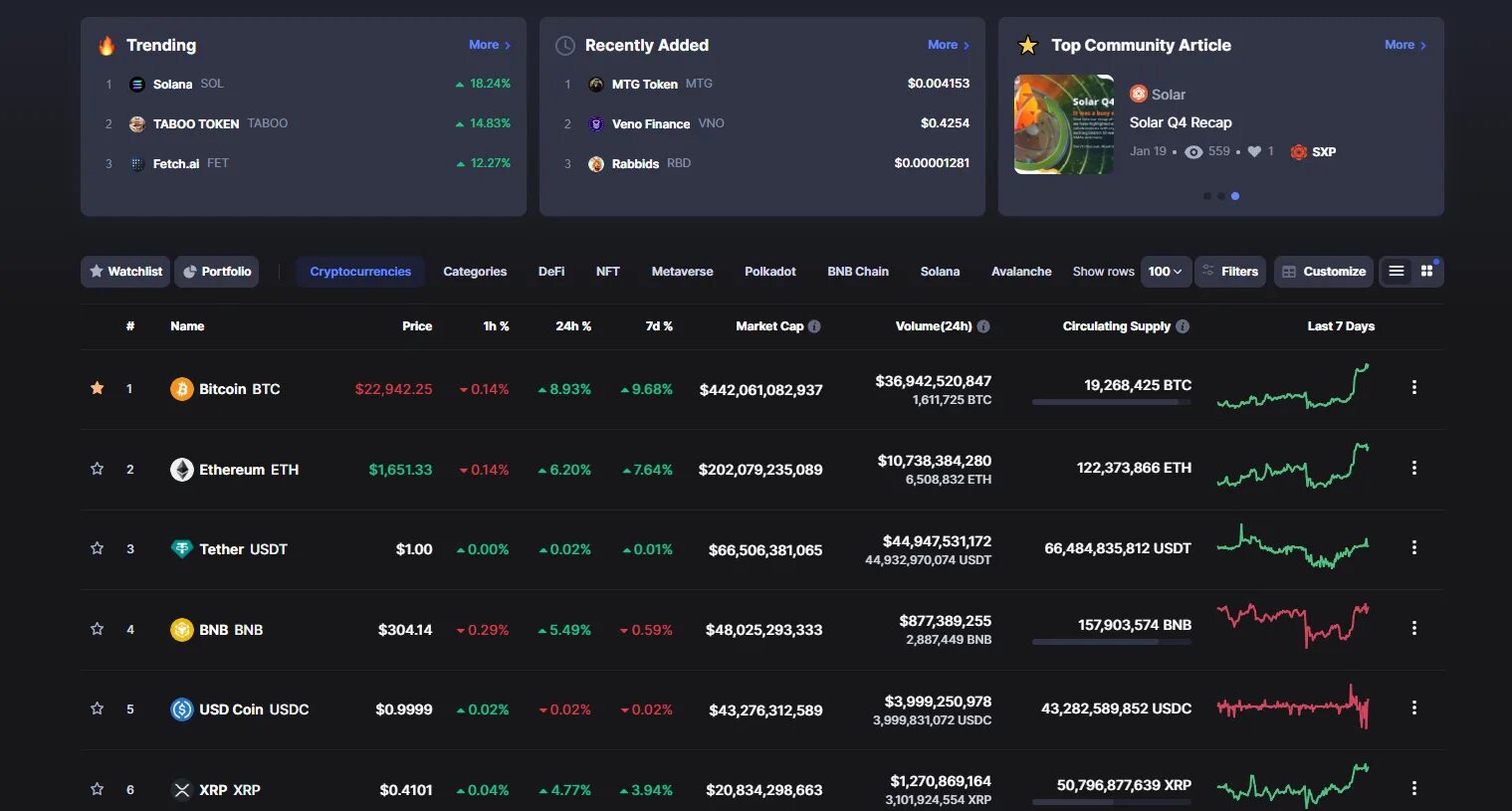1512x811 pixels.
Task: Open the XRP row three-dot menu
Action: pos(1413,788)
